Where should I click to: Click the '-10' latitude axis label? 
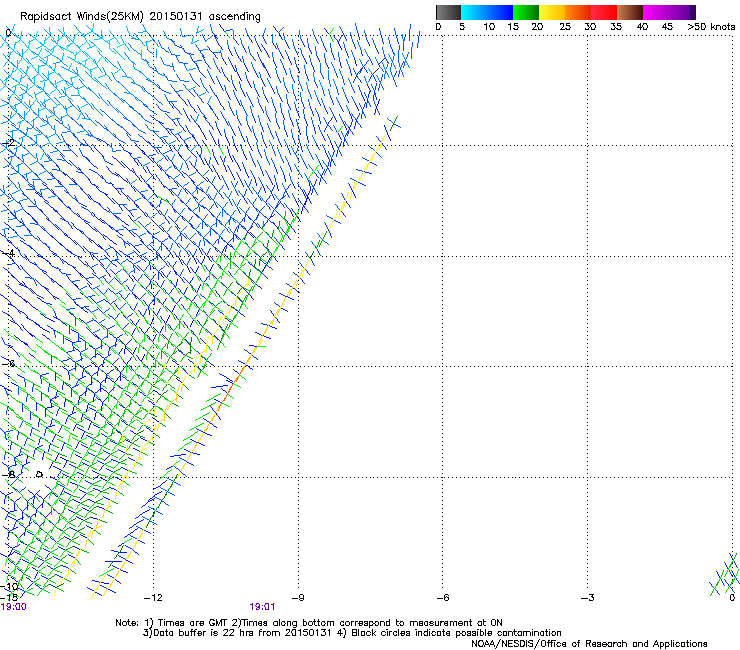point(9,587)
